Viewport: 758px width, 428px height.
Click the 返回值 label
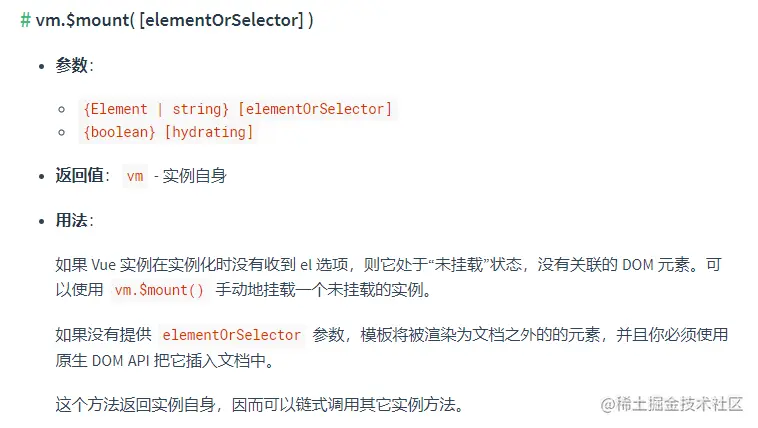[80, 175]
